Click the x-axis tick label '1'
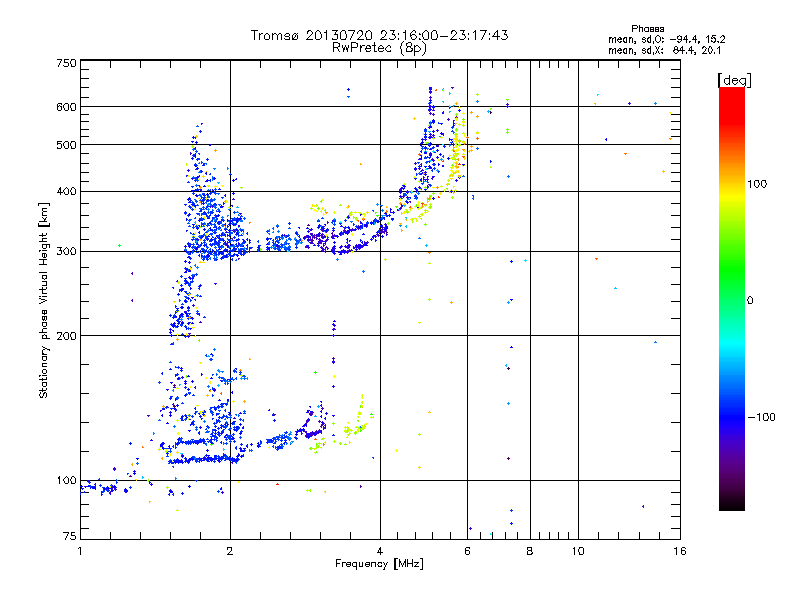 80,551
